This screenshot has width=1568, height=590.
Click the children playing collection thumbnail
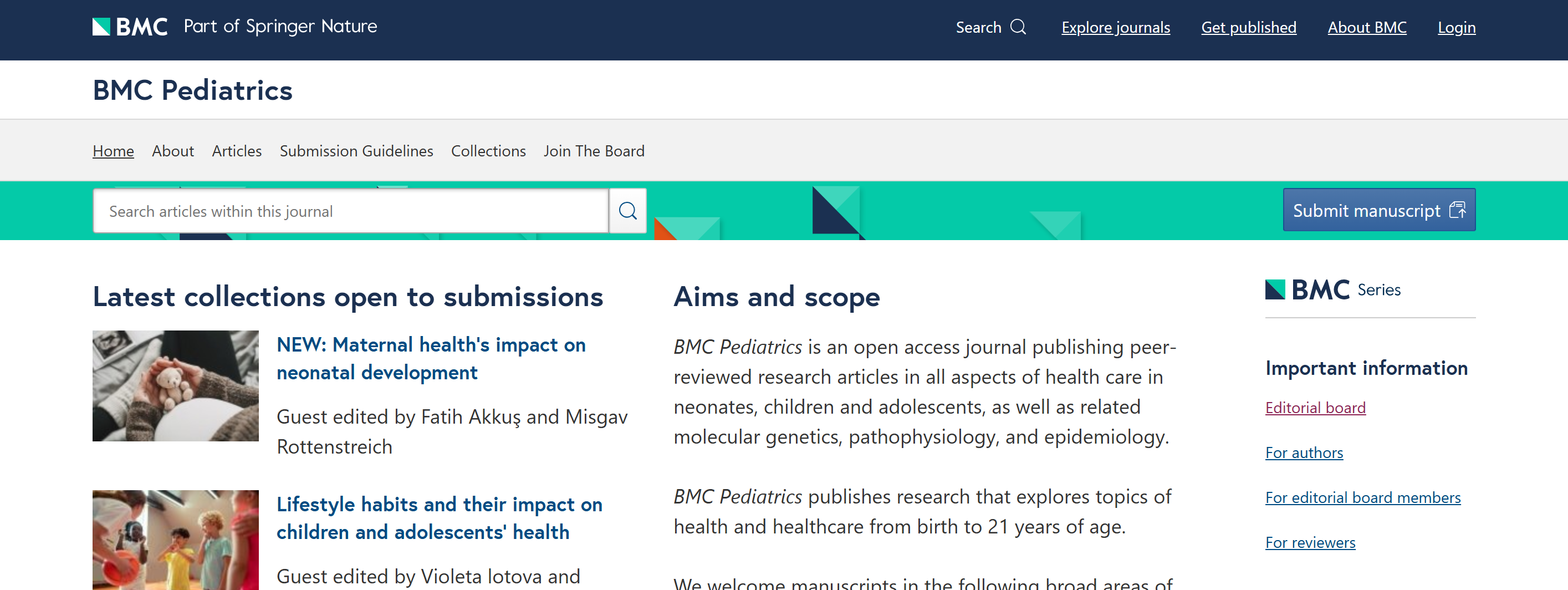point(175,540)
